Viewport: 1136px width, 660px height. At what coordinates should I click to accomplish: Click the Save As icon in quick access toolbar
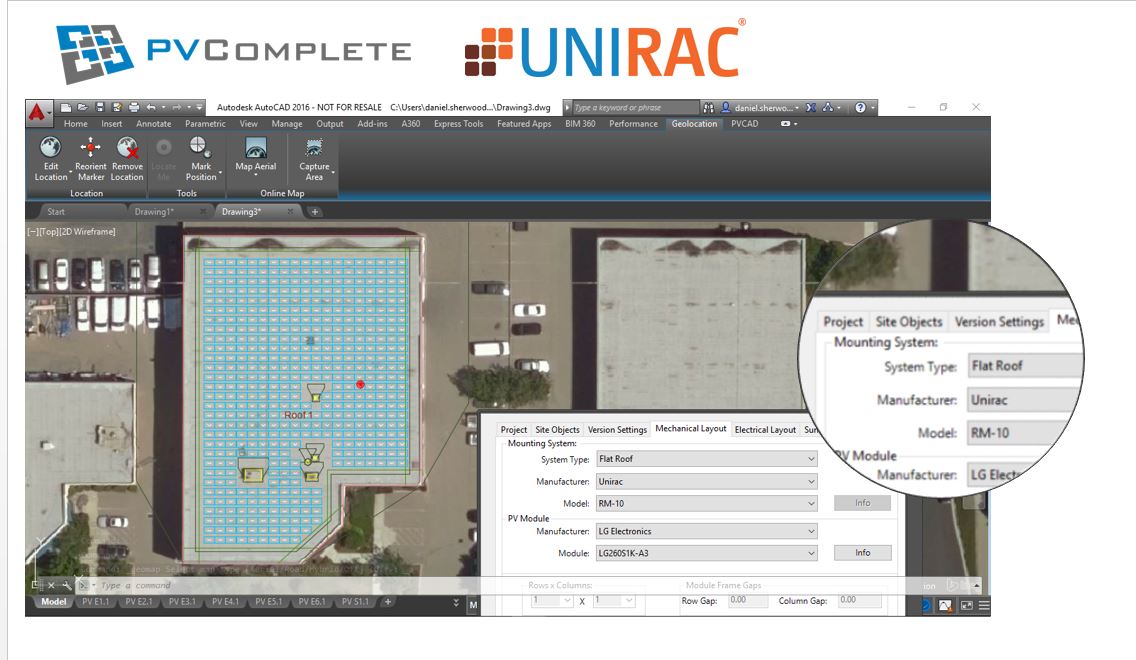[117, 107]
